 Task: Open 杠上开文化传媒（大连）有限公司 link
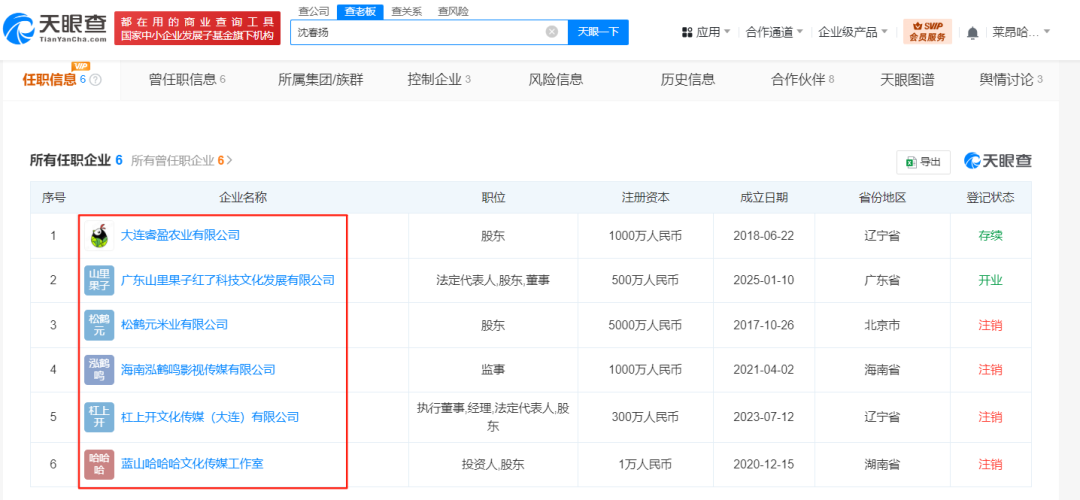[210, 417]
